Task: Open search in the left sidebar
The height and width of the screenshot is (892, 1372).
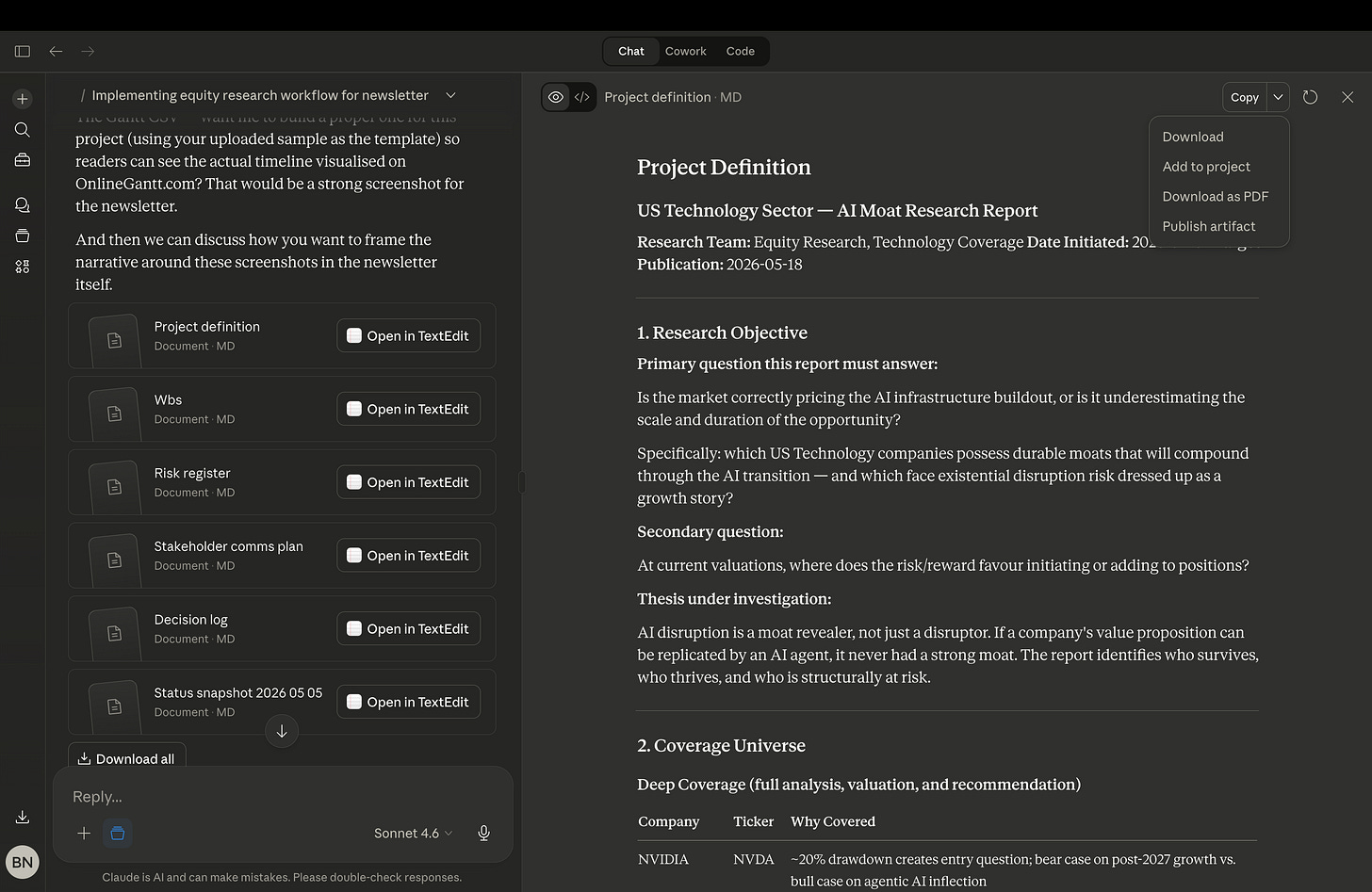Action: pos(23,130)
